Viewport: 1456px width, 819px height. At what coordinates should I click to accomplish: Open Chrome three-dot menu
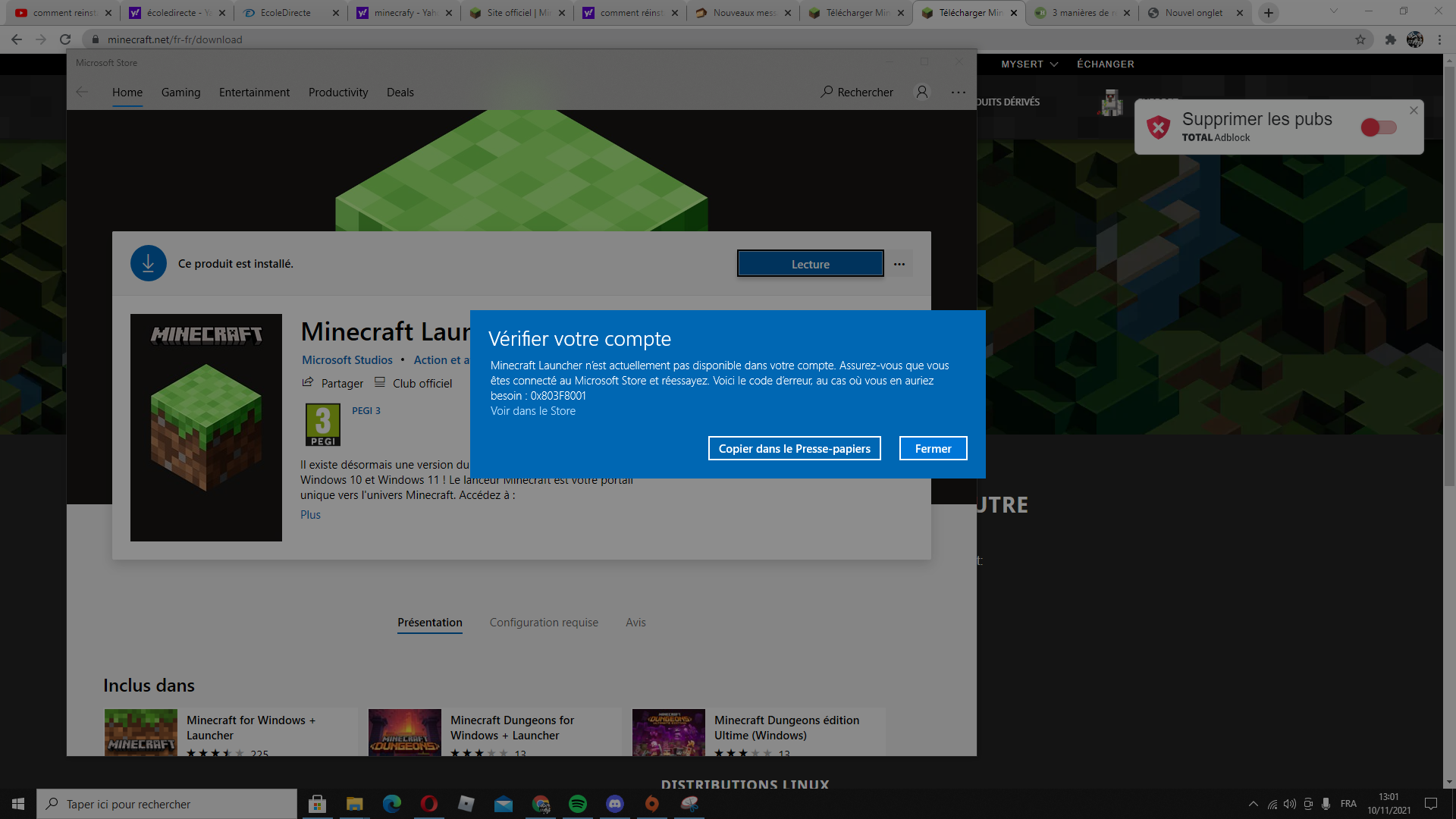[x=1439, y=39]
